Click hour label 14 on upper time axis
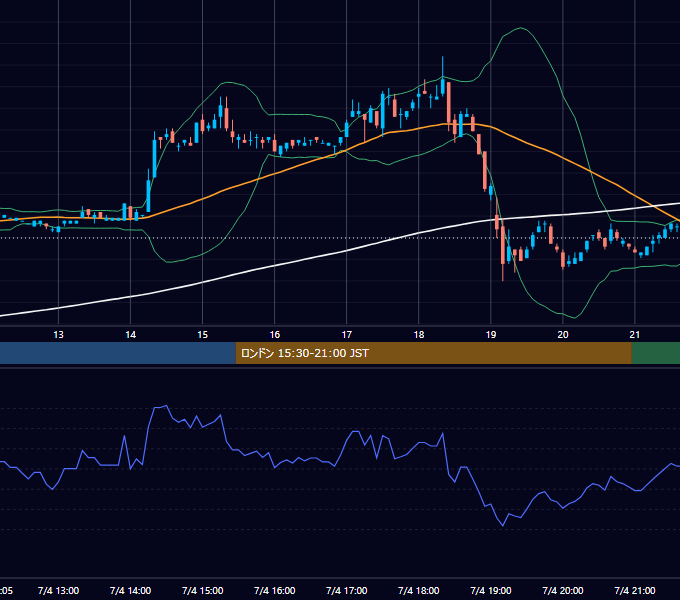680x600 pixels. click(x=130, y=335)
